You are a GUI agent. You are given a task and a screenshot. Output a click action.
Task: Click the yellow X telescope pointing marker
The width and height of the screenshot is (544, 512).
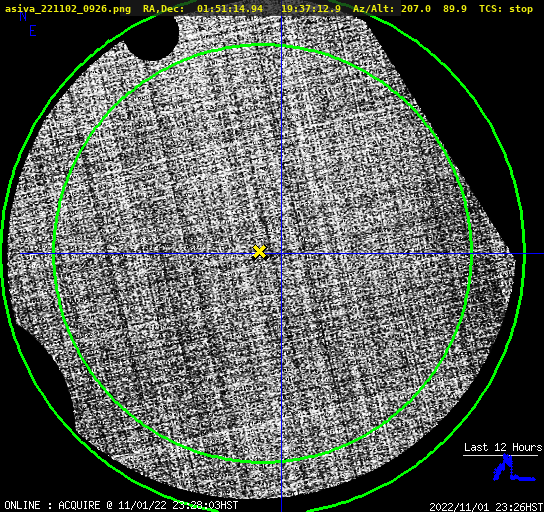coord(259,251)
